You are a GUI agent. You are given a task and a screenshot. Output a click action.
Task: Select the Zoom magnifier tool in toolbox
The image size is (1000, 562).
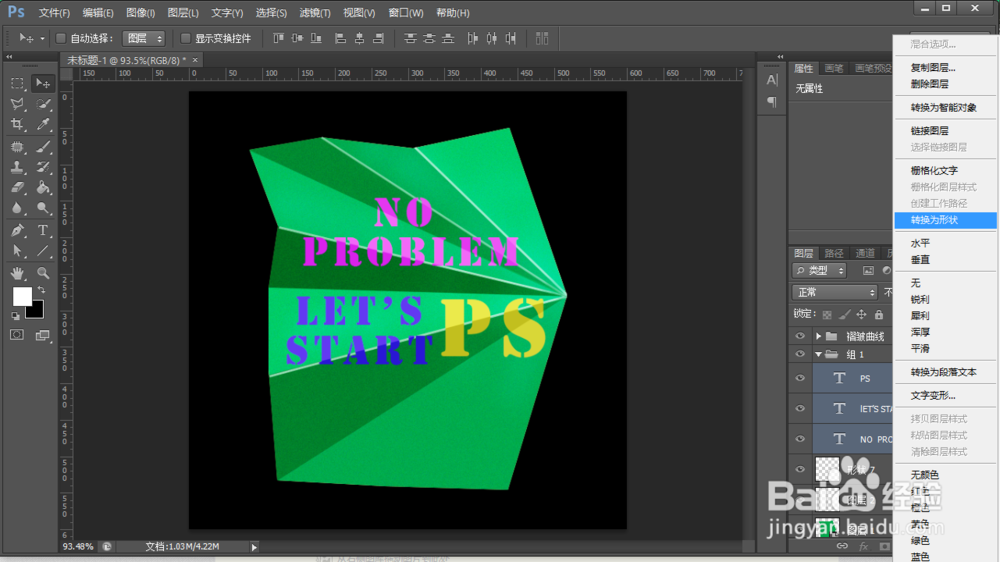coord(43,273)
